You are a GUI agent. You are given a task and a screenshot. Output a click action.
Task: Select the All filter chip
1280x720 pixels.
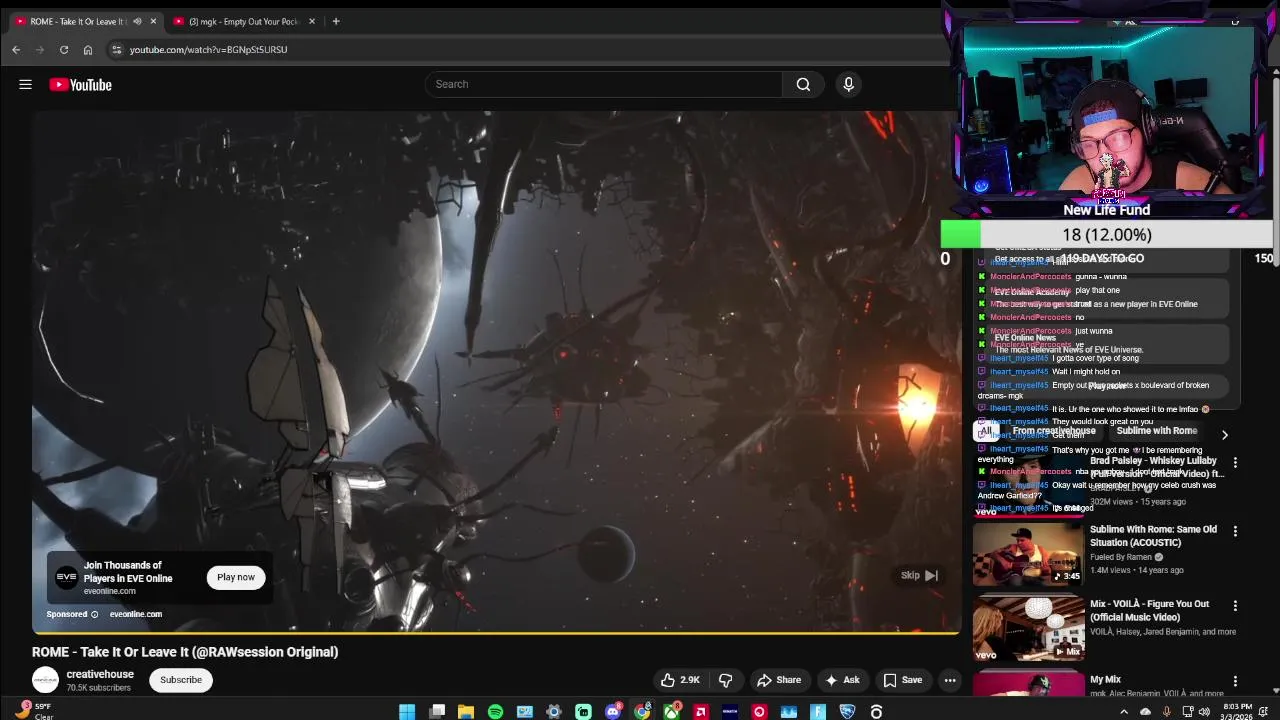pyautogui.click(x=986, y=431)
